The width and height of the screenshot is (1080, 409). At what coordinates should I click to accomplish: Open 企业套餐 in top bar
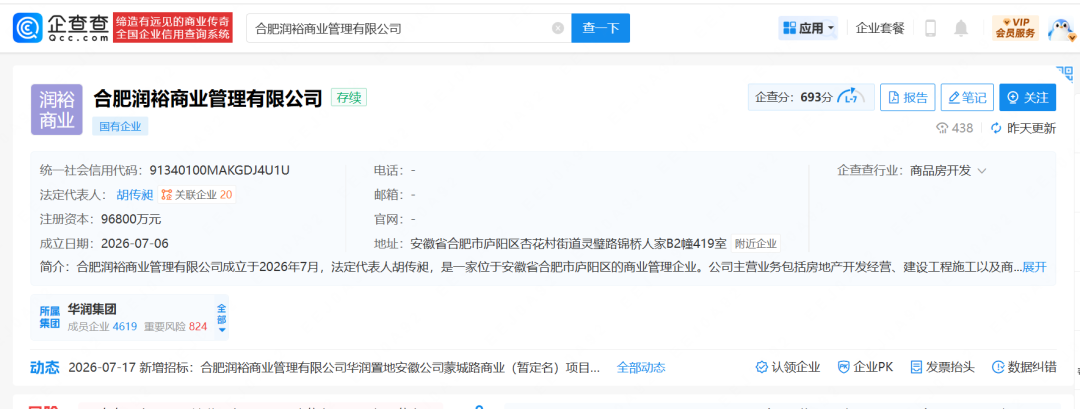pyautogui.click(x=880, y=28)
